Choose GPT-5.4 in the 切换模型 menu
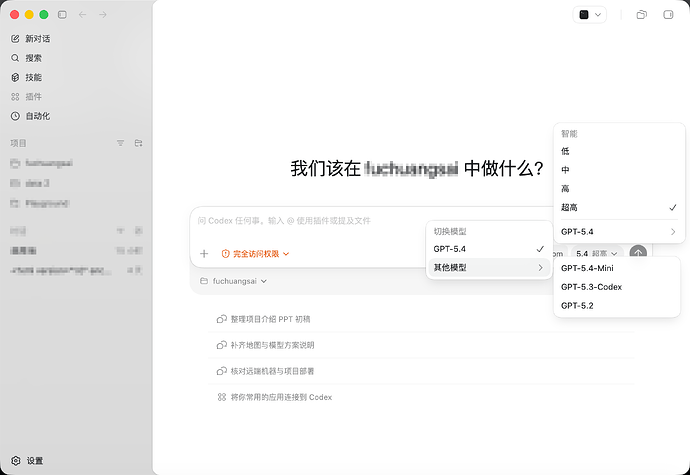Screen dimensions: 690x475 488,249
